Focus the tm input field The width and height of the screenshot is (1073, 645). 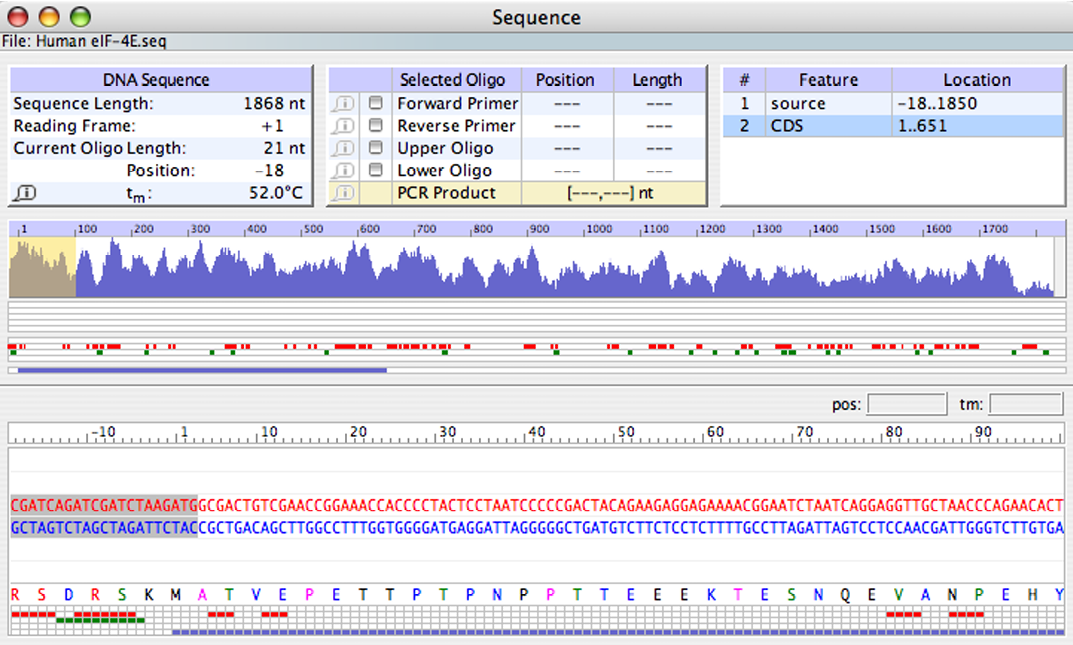pyautogui.click(x=1026, y=404)
